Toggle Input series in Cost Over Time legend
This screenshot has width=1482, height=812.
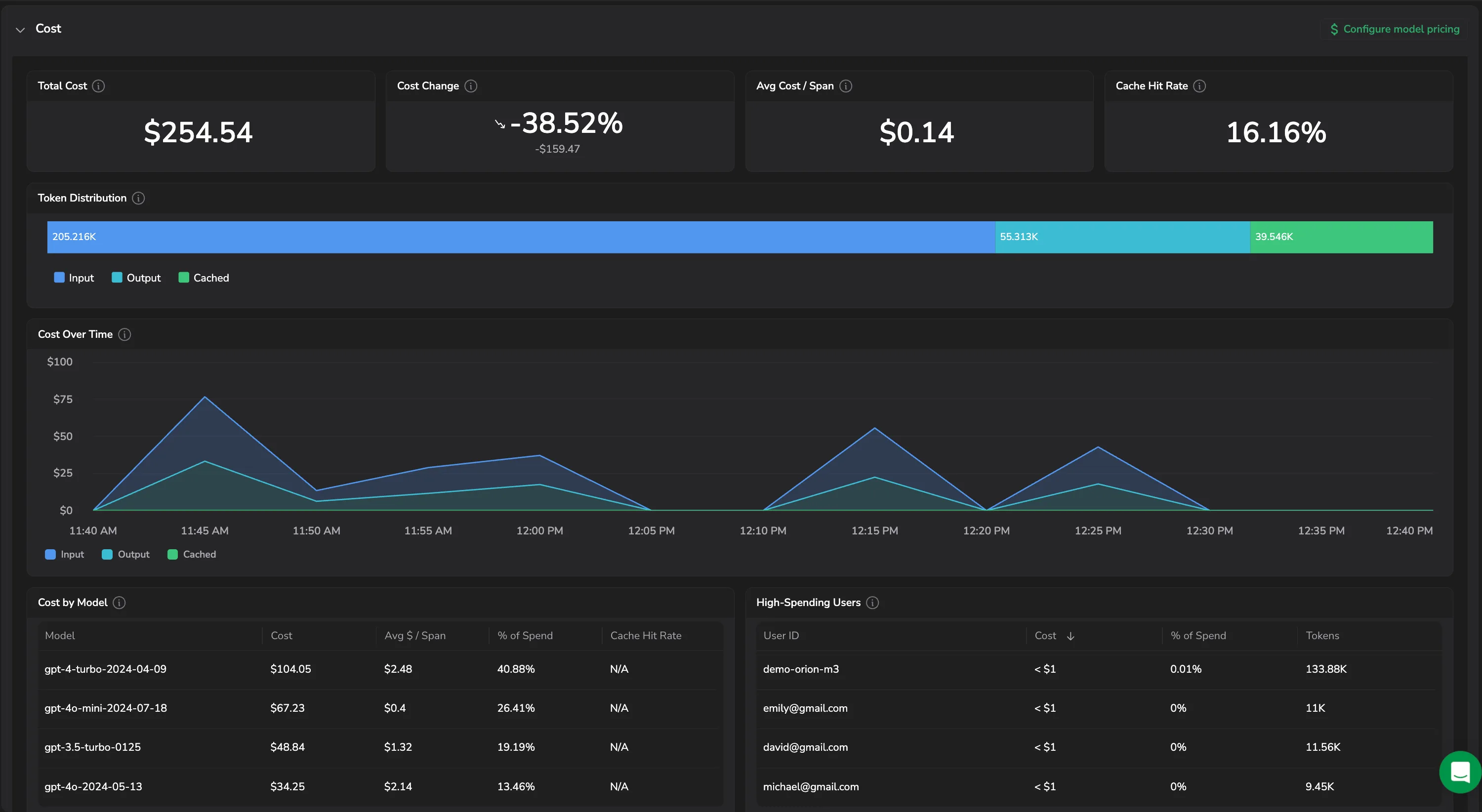point(64,554)
